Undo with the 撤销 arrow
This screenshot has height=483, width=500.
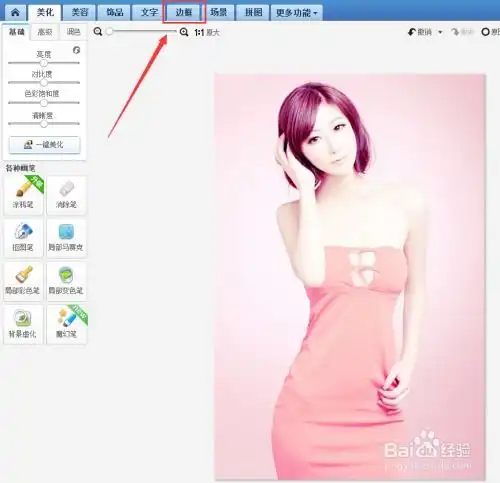pyautogui.click(x=420, y=32)
